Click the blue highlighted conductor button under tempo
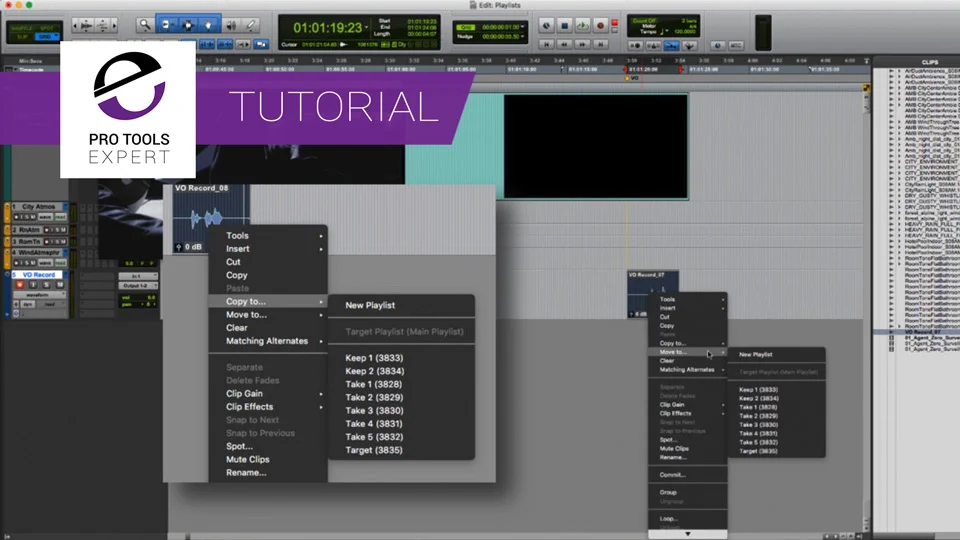The width and height of the screenshot is (960, 540). pyautogui.click(x=672, y=45)
